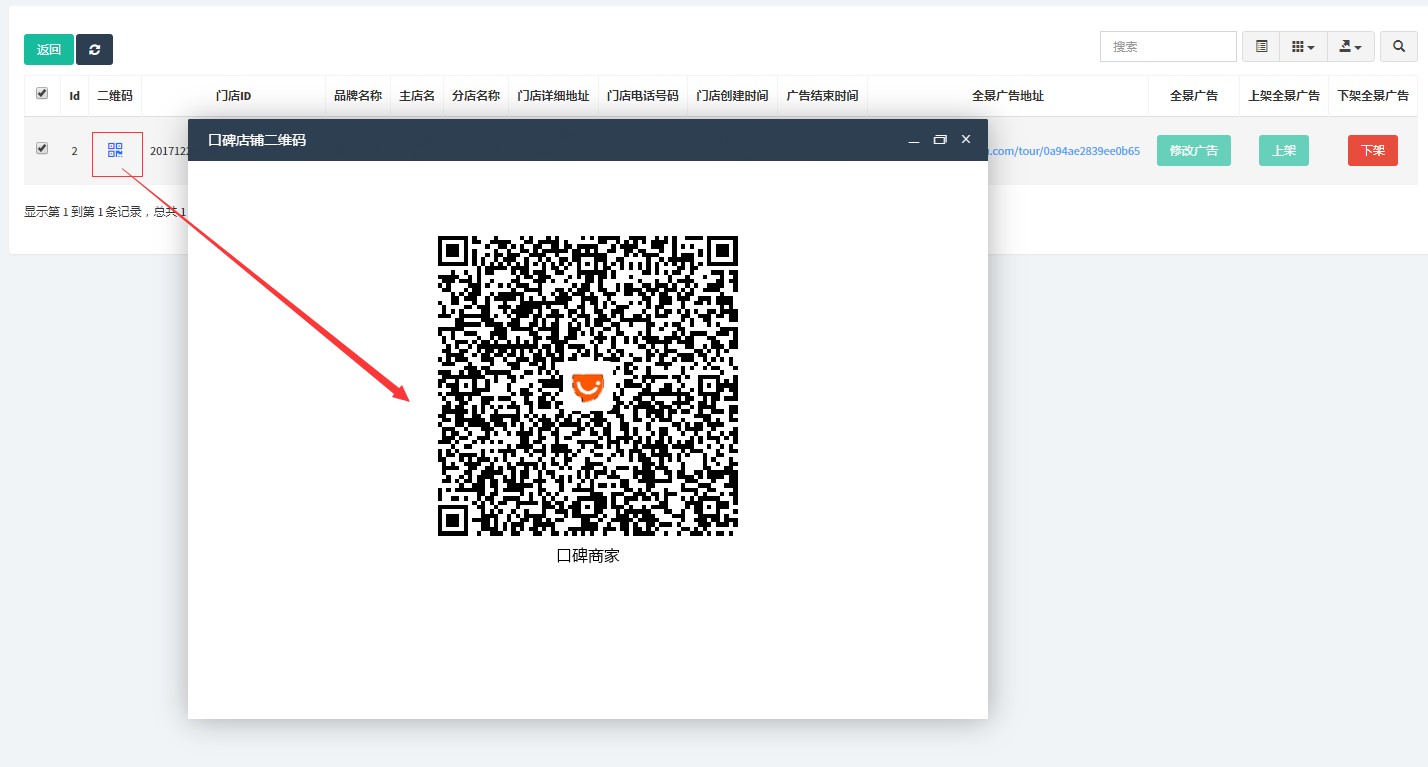The width and height of the screenshot is (1428, 767).
Task: Click the 口碑商家 caption text
Action: (x=588, y=555)
